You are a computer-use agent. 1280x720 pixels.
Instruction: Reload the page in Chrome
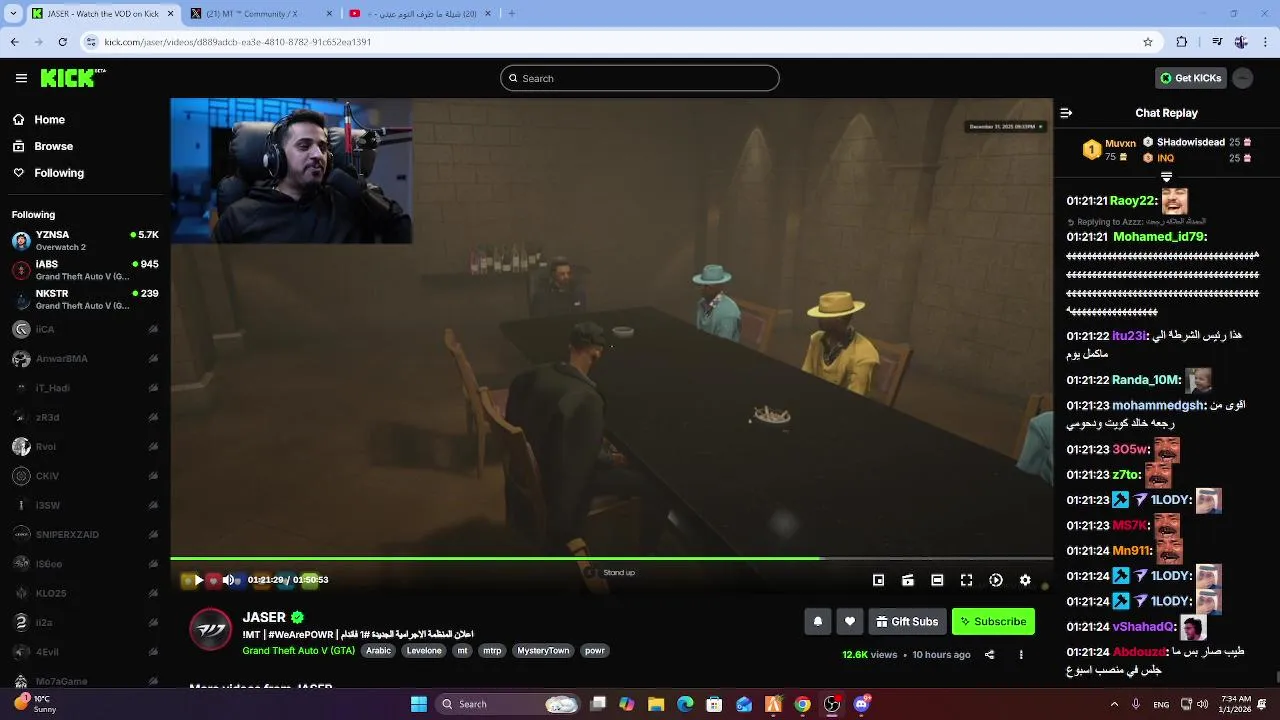(x=62, y=42)
